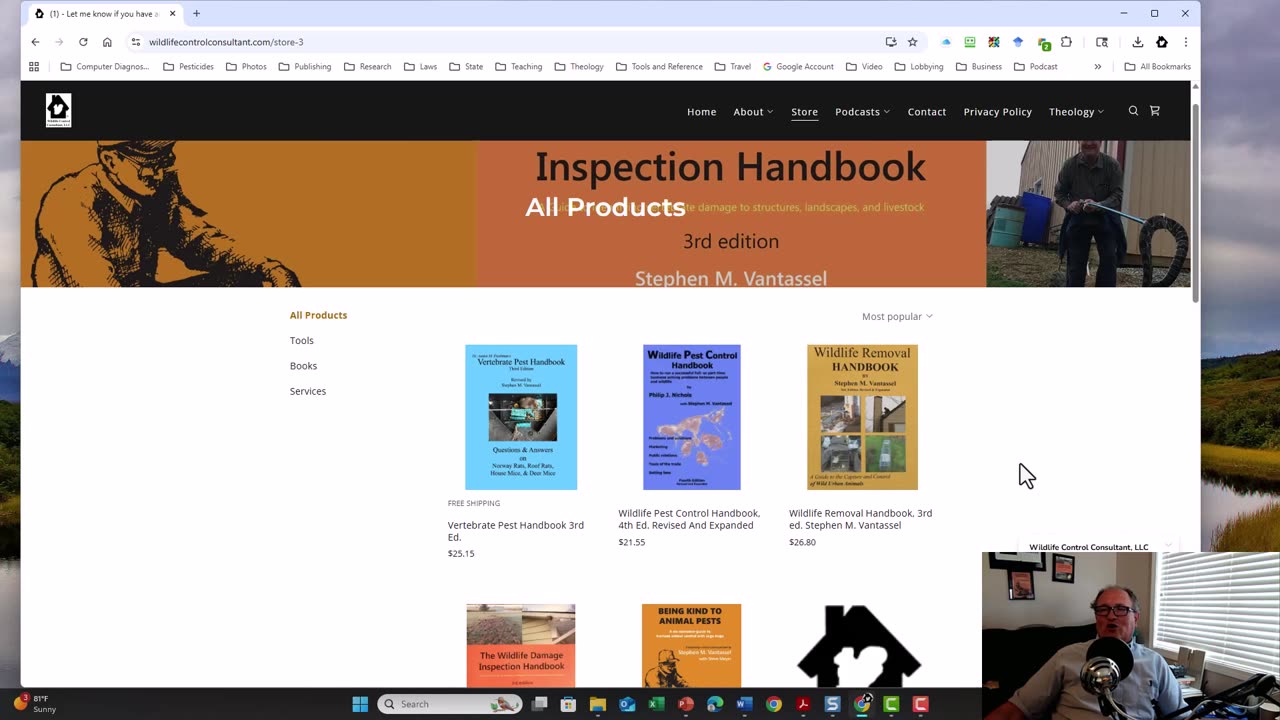Click the blue graduation-cap extension icon
This screenshot has width=1280, height=720.
(1018, 42)
